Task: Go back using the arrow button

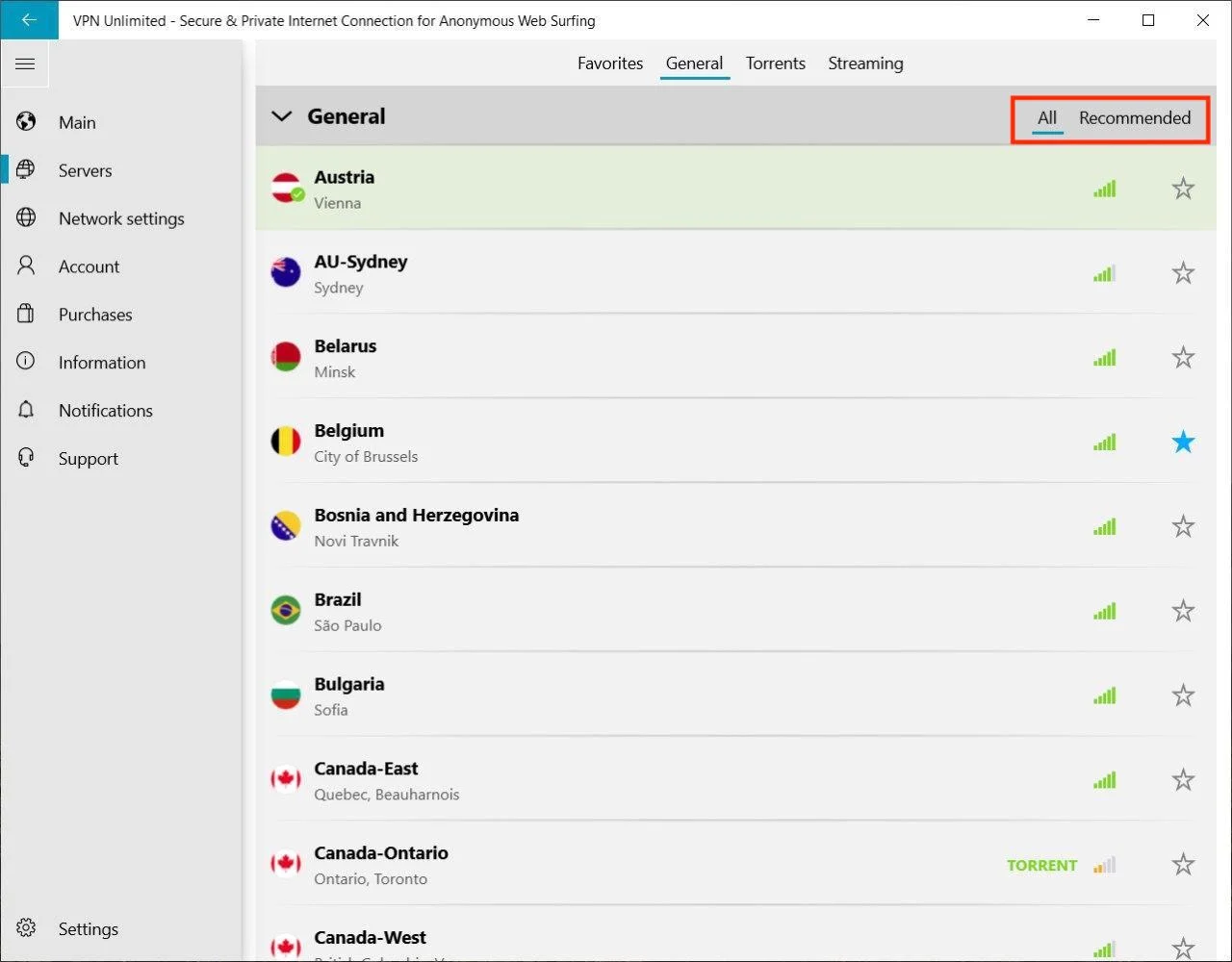Action: [29, 19]
